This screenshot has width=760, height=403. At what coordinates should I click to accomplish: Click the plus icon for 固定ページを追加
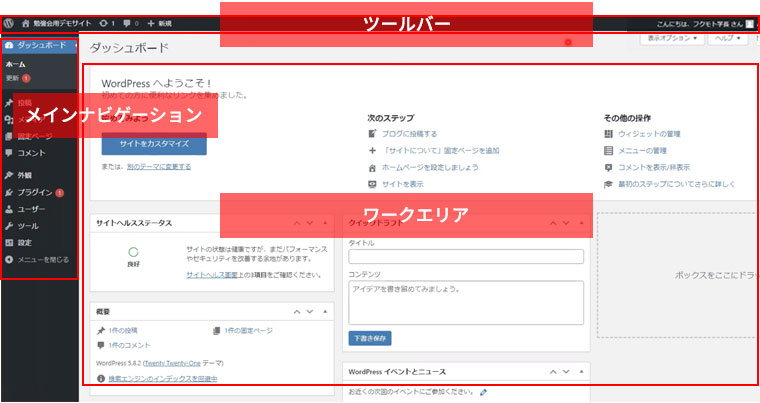(x=372, y=151)
